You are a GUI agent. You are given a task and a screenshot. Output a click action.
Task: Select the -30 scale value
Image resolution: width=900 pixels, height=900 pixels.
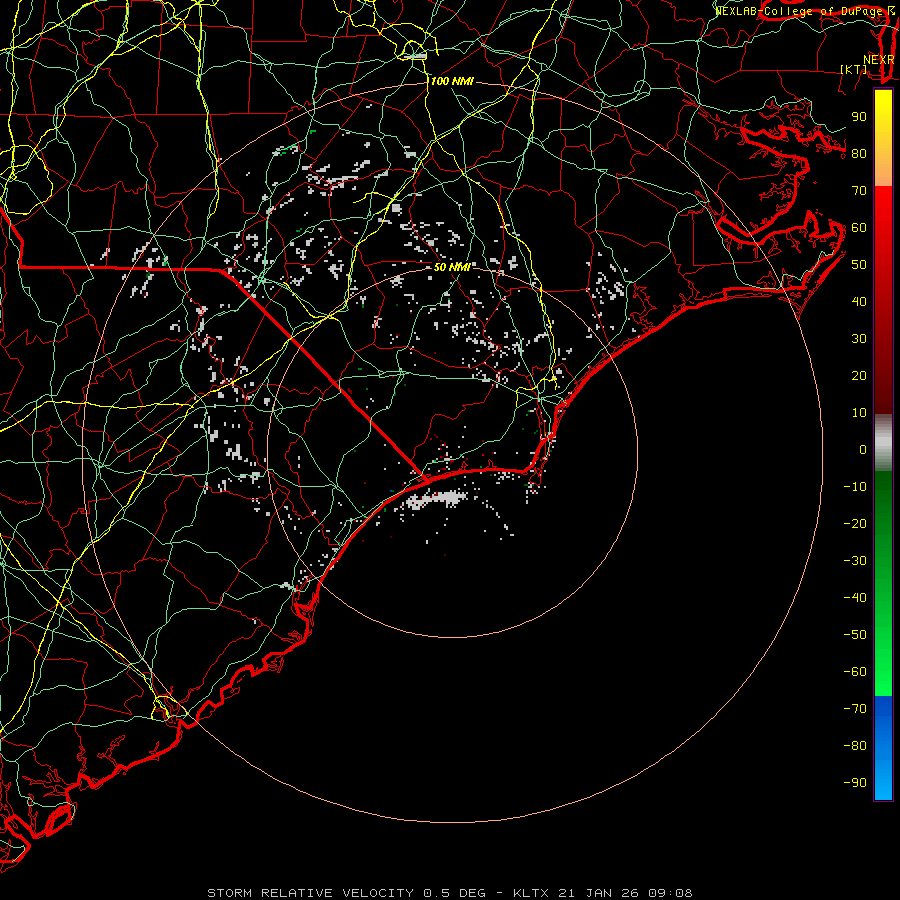pyautogui.click(x=855, y=561)
